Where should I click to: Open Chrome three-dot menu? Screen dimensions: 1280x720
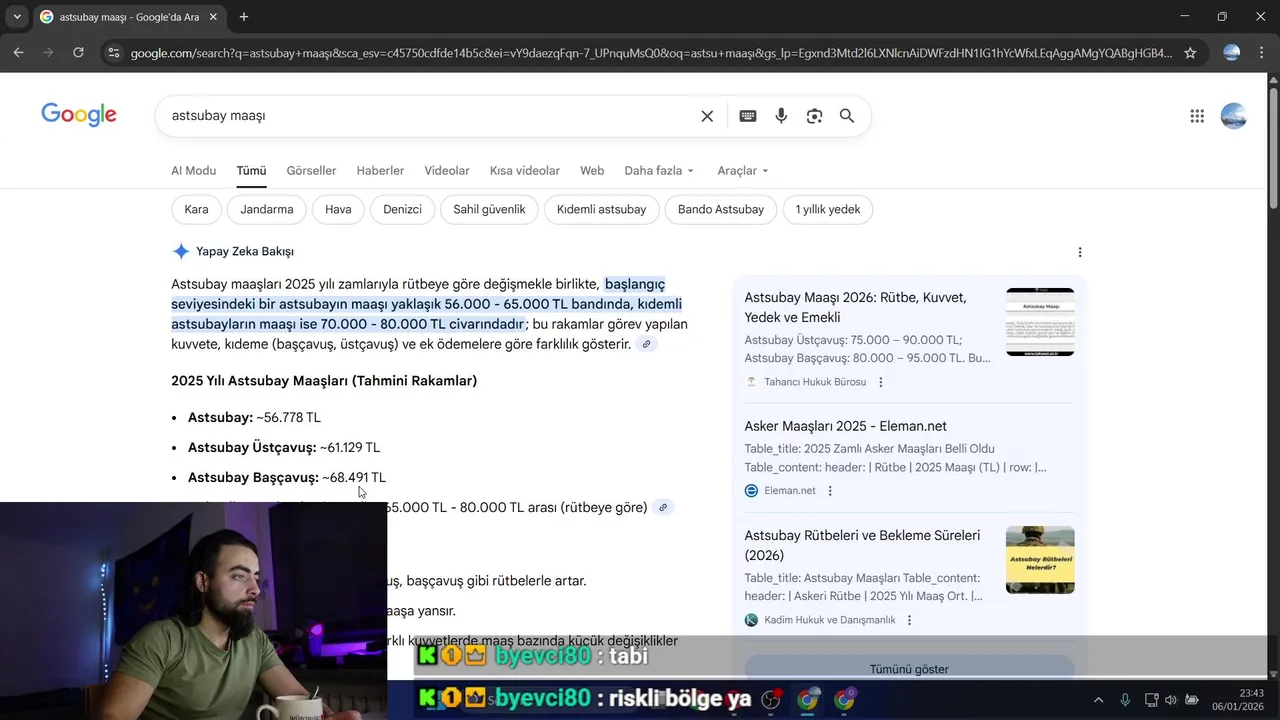[1262, 53]
